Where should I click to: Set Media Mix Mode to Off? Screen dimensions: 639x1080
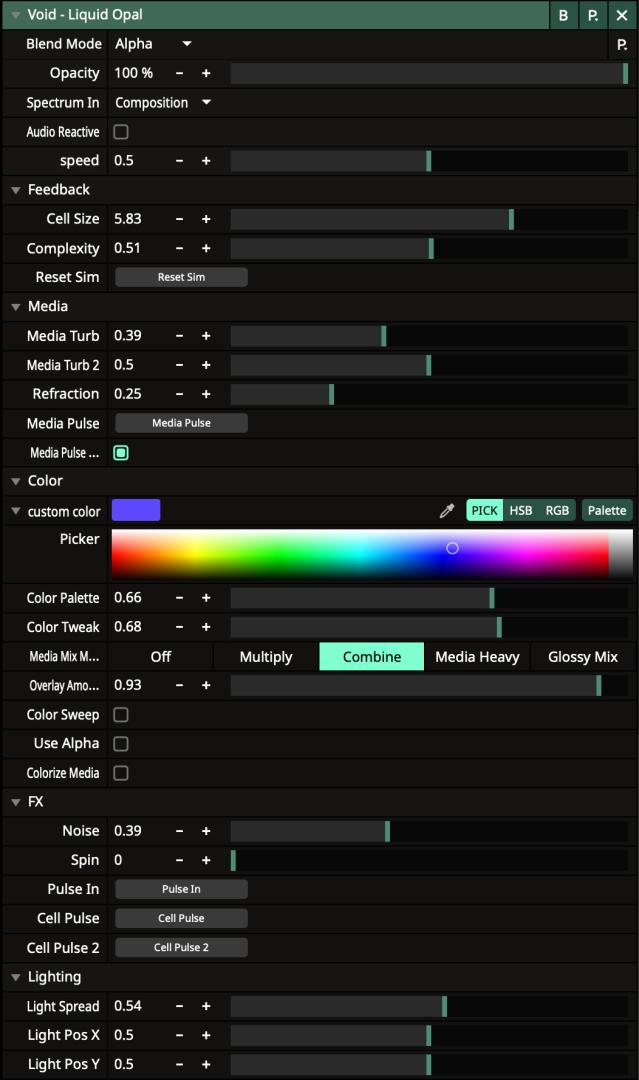160,656
